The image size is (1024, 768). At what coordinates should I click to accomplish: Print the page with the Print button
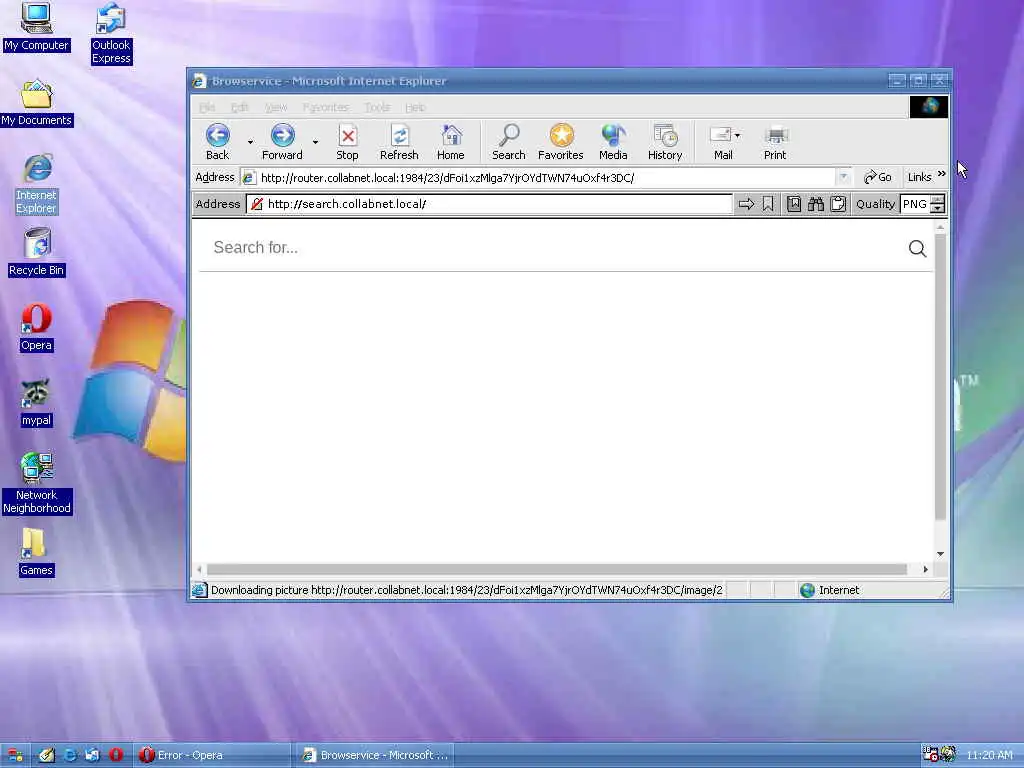775,142
